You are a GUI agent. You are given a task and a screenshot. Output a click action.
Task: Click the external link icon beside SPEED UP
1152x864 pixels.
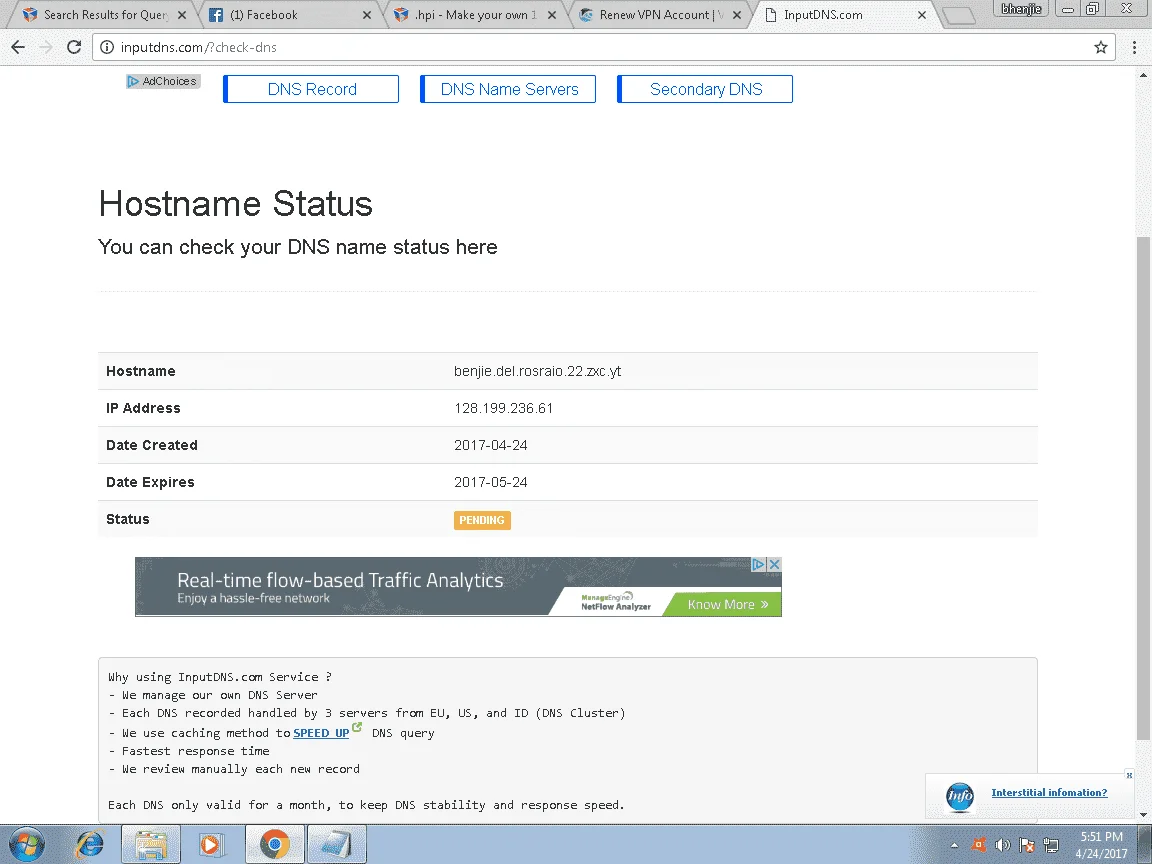(x=357, y=727)
